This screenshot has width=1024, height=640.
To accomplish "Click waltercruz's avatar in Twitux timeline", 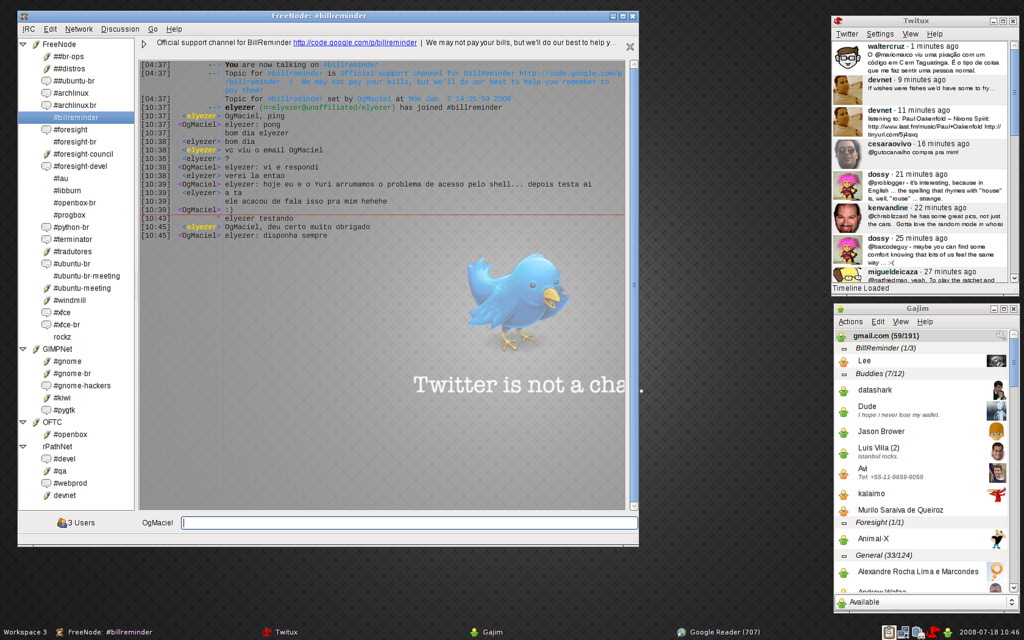I will coord(847,58).
